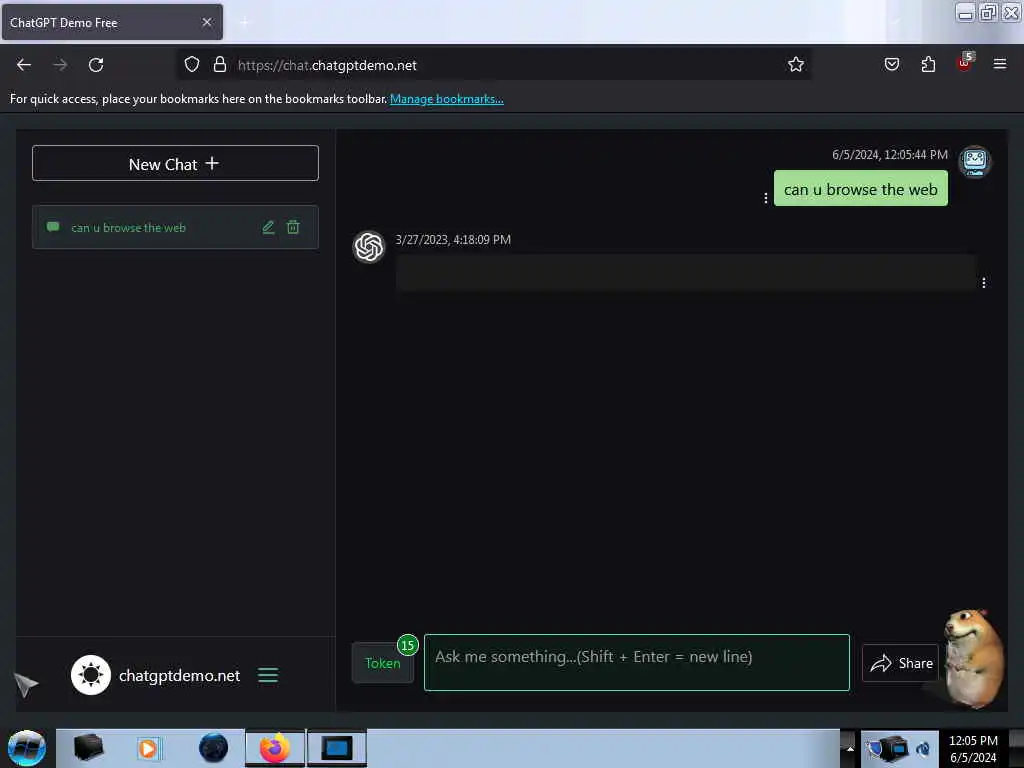Switch to Firefox in the taskbar

(x=275, y=748)
